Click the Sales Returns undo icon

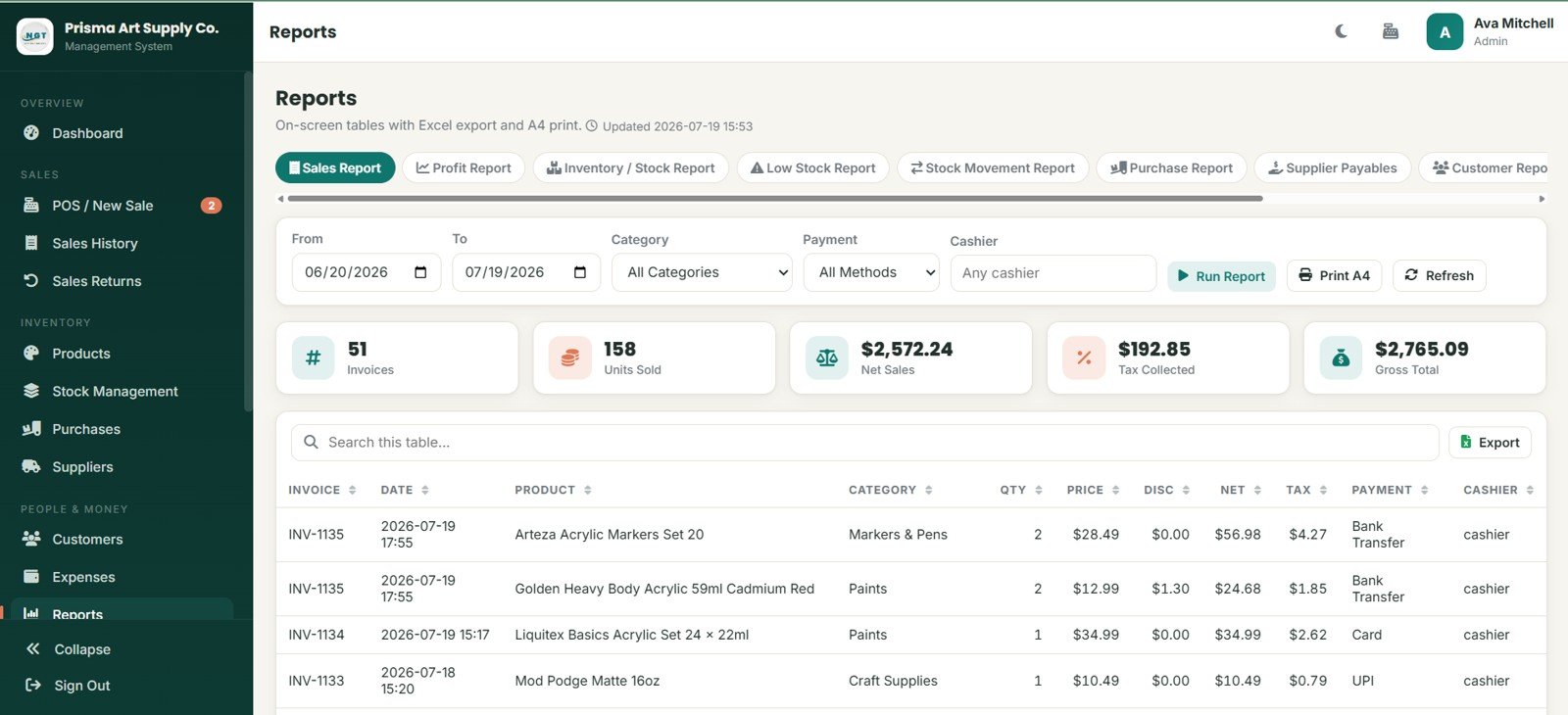tap(31, 281)
